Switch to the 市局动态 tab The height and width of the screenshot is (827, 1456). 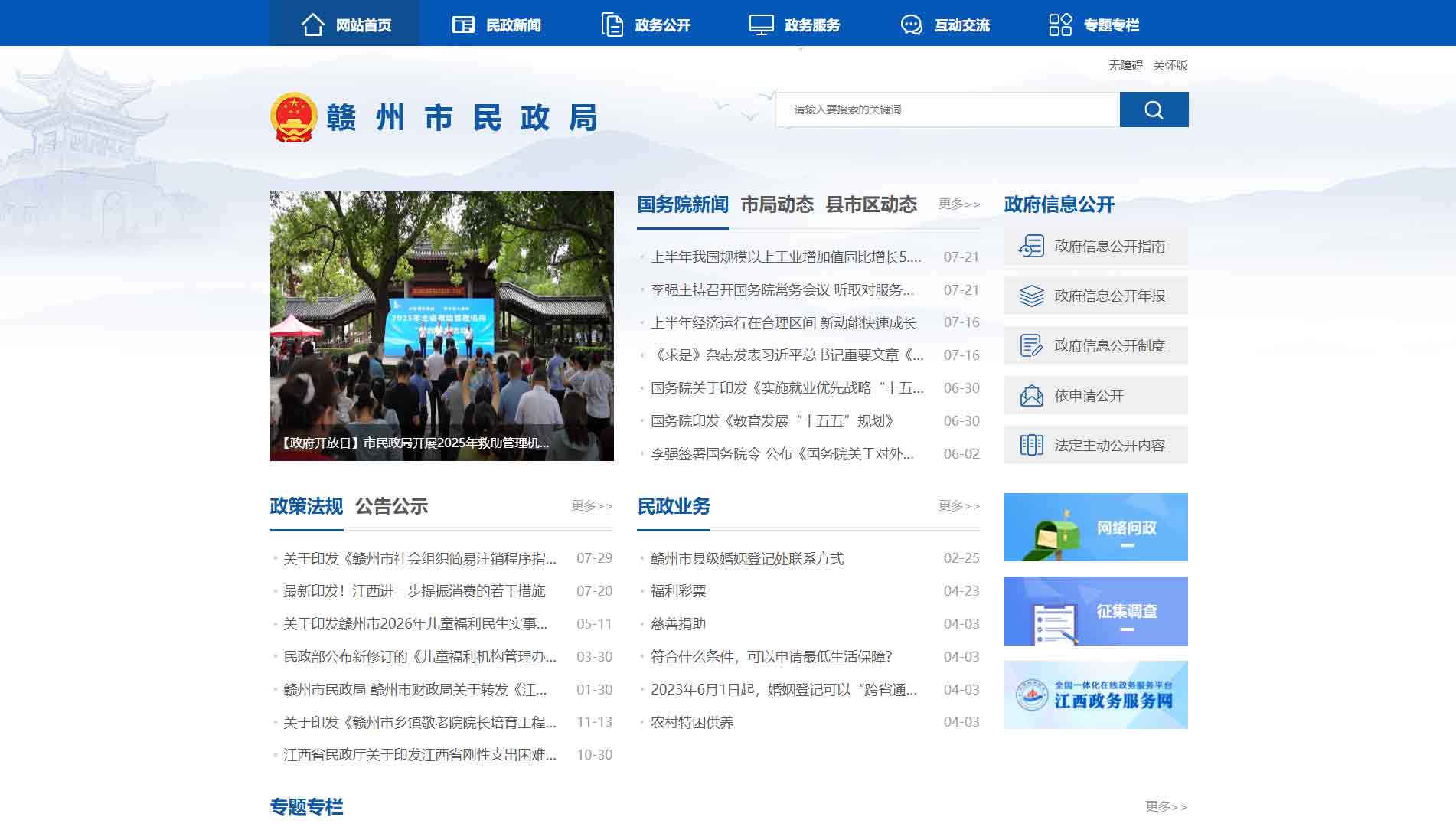(777, 204)
